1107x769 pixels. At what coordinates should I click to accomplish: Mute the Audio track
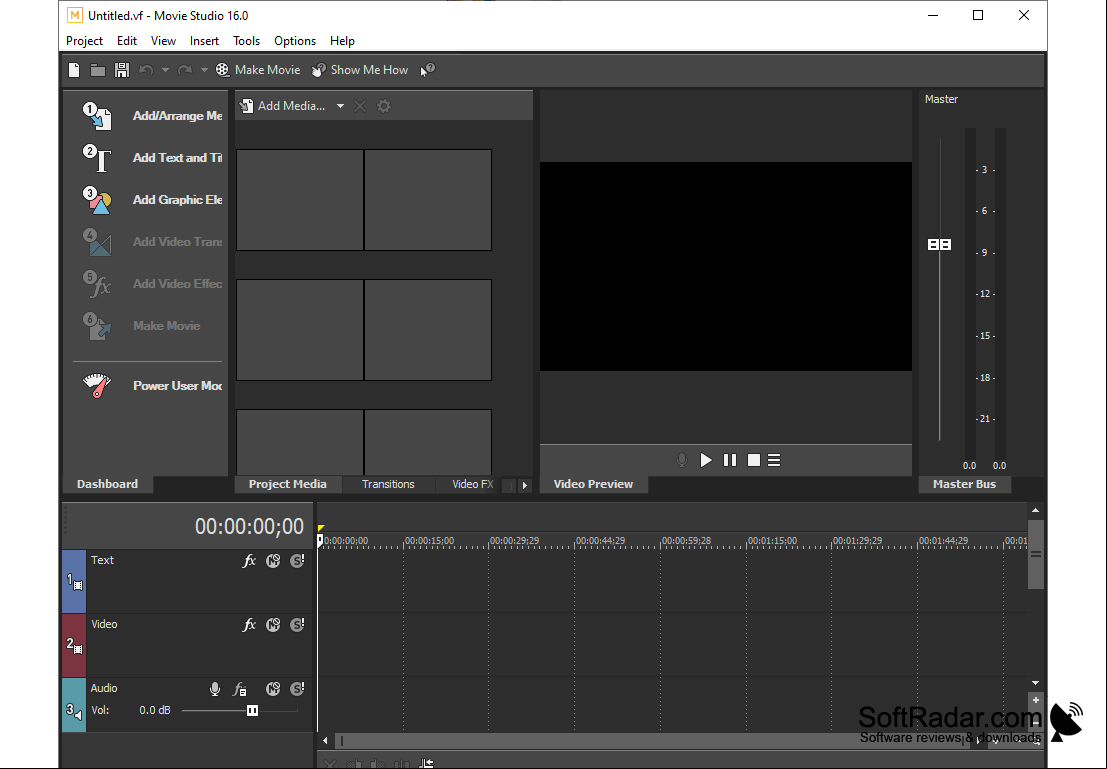pos(273,689)
